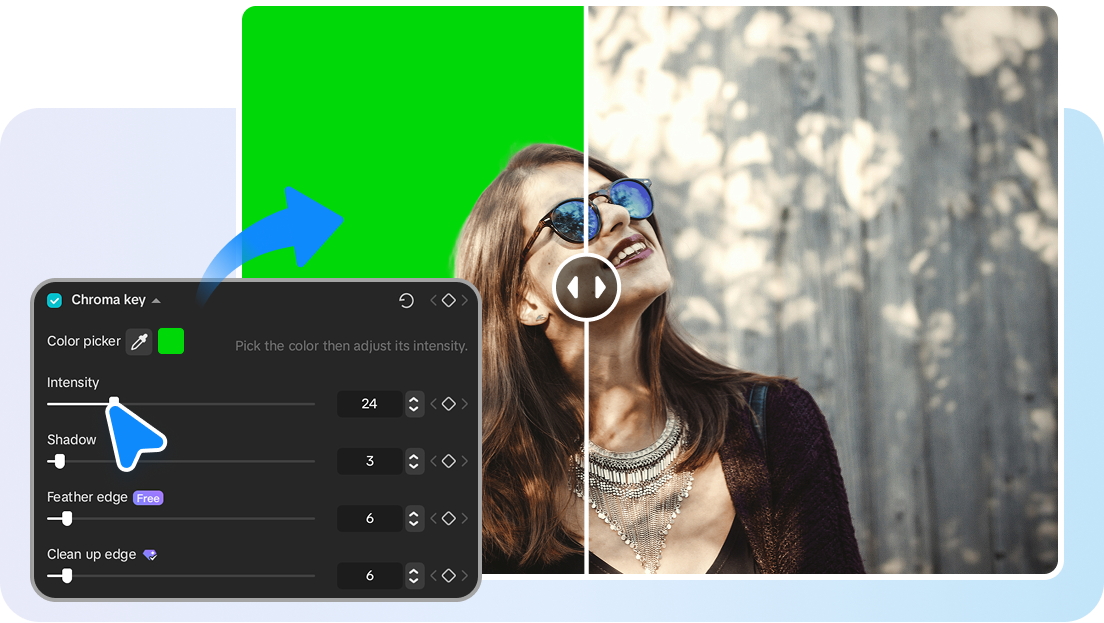The width and height of the screenshot is (1104, 623).
Task: Click the keyframe diamond in the Chroma key header
Action: point(448,301)
